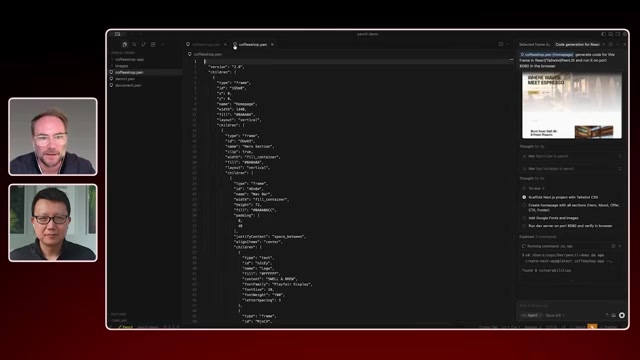Viewport: 640px width, 360px height.
Task: Close the active coffeeshop.pen tab
Action: click(272, 44)
